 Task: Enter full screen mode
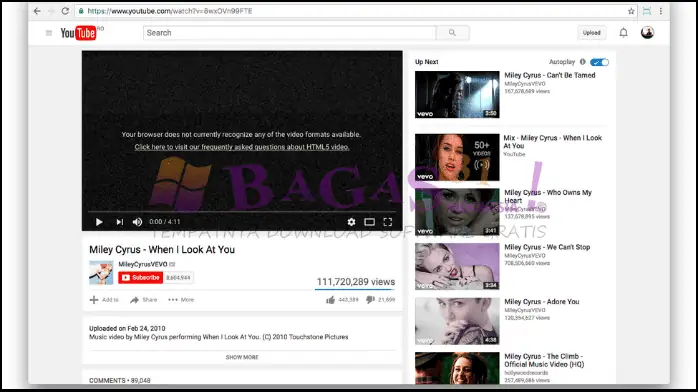388,222
